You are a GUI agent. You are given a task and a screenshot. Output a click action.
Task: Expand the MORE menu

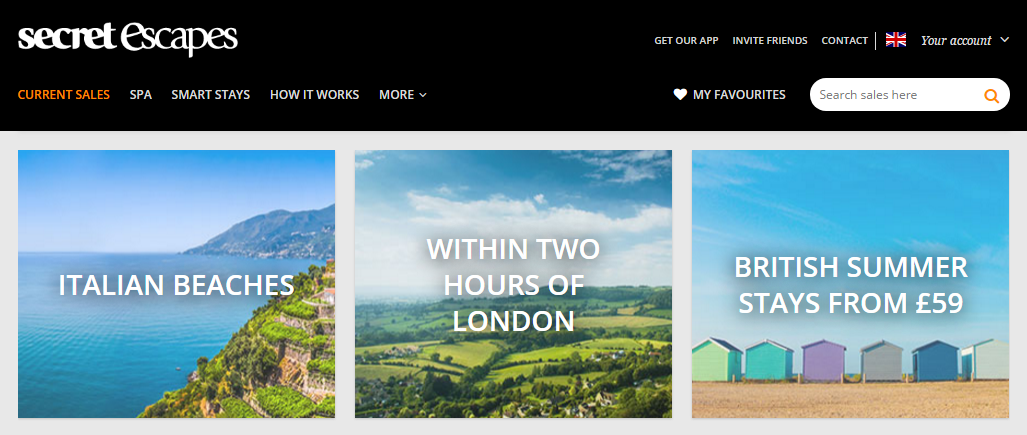point(403,95)
